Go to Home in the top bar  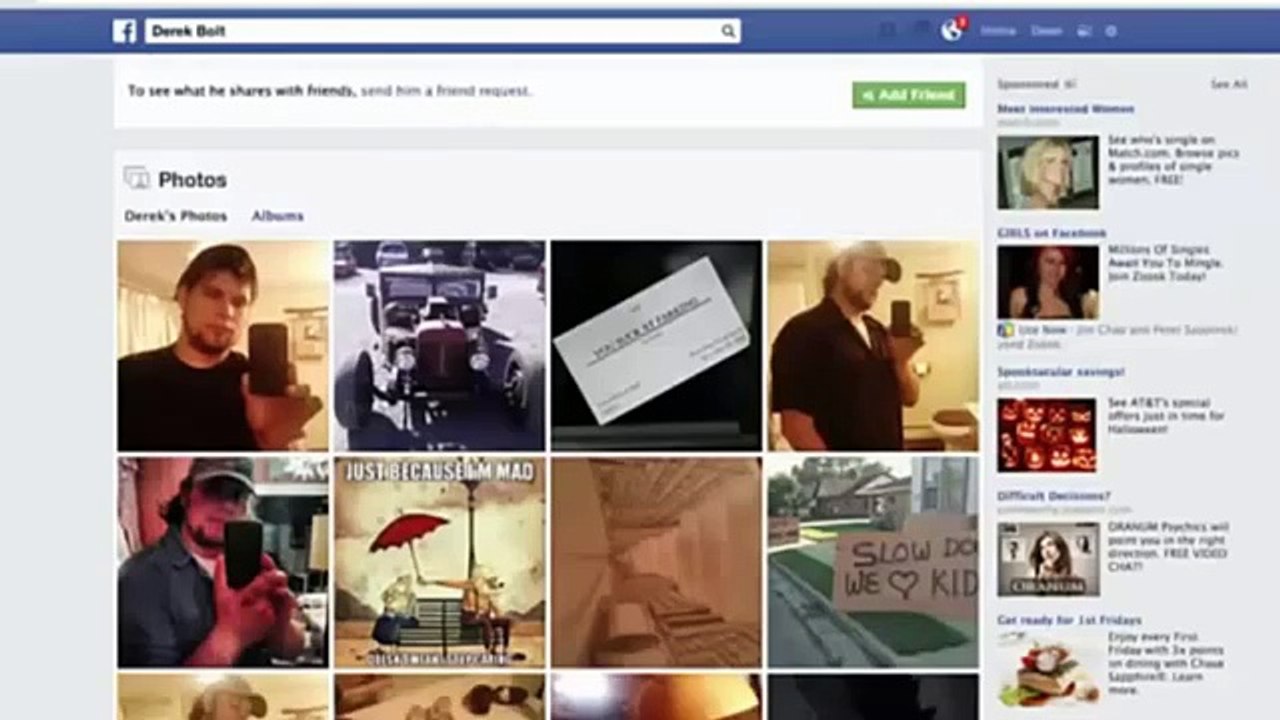pos(998,31)
